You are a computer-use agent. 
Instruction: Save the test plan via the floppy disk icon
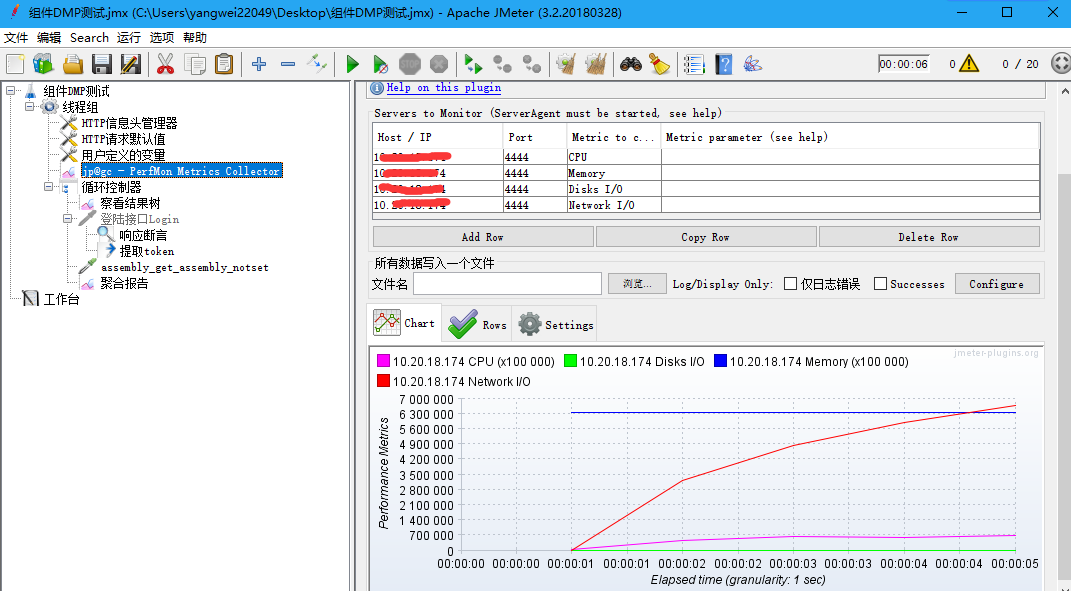[101, 64]
